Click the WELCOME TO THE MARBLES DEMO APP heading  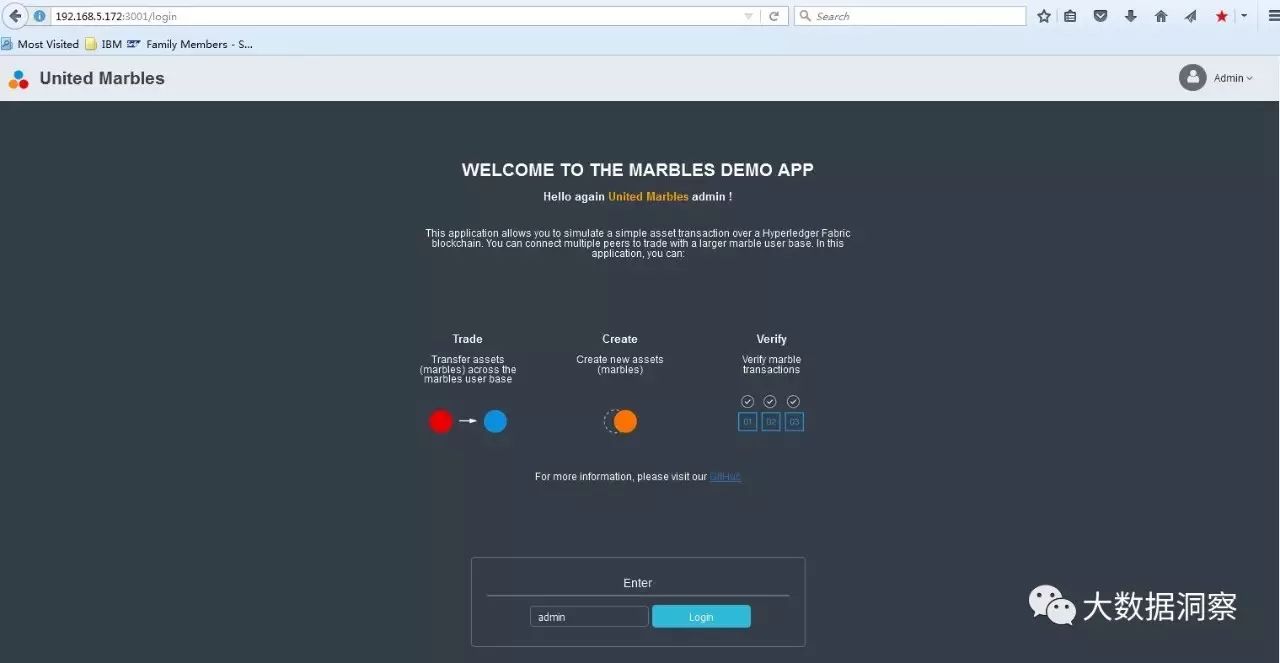click(638, 170)
